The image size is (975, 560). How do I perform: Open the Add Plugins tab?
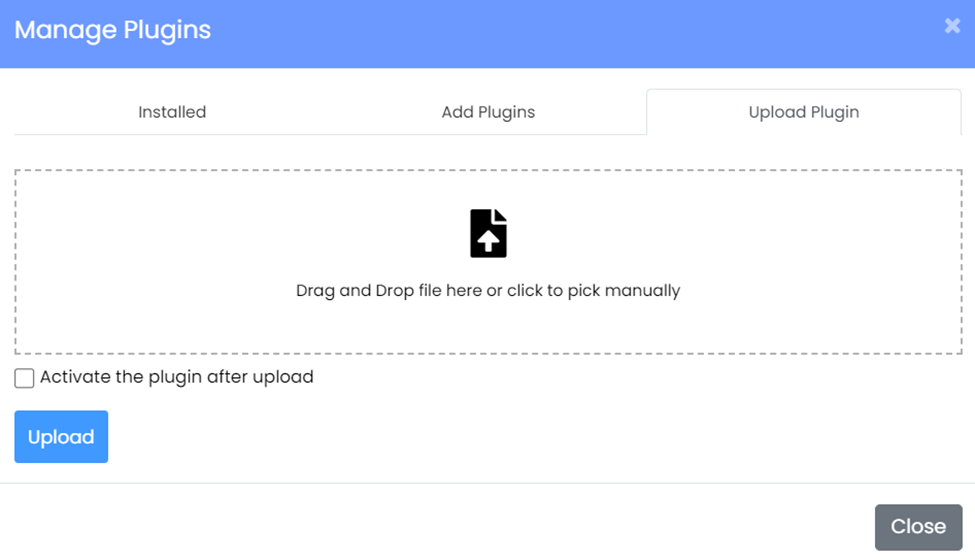488,112
